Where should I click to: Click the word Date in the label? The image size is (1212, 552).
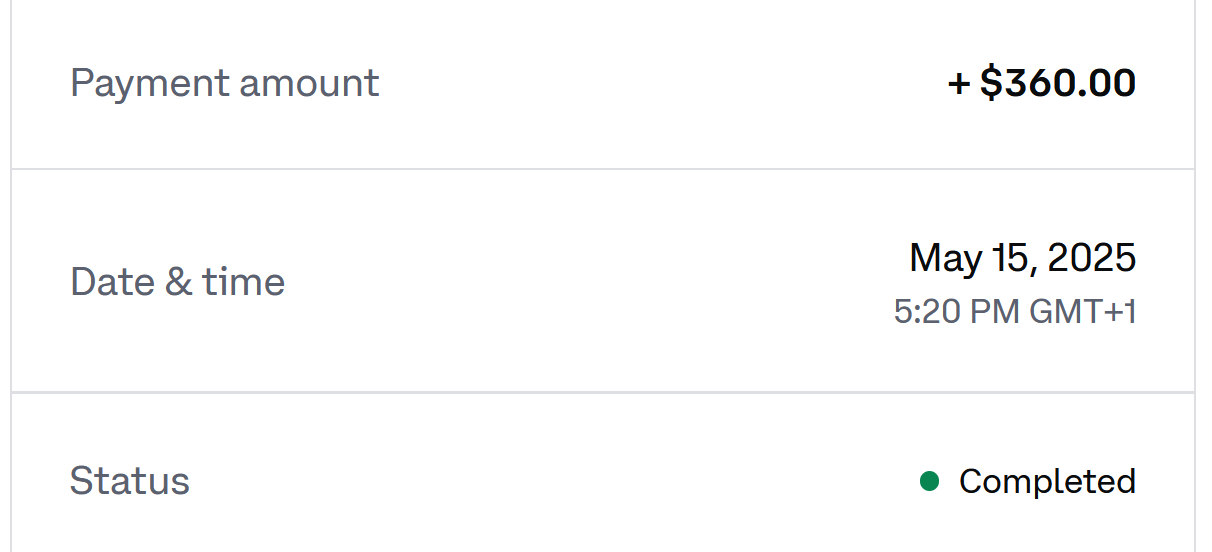(x=110, y=282)
